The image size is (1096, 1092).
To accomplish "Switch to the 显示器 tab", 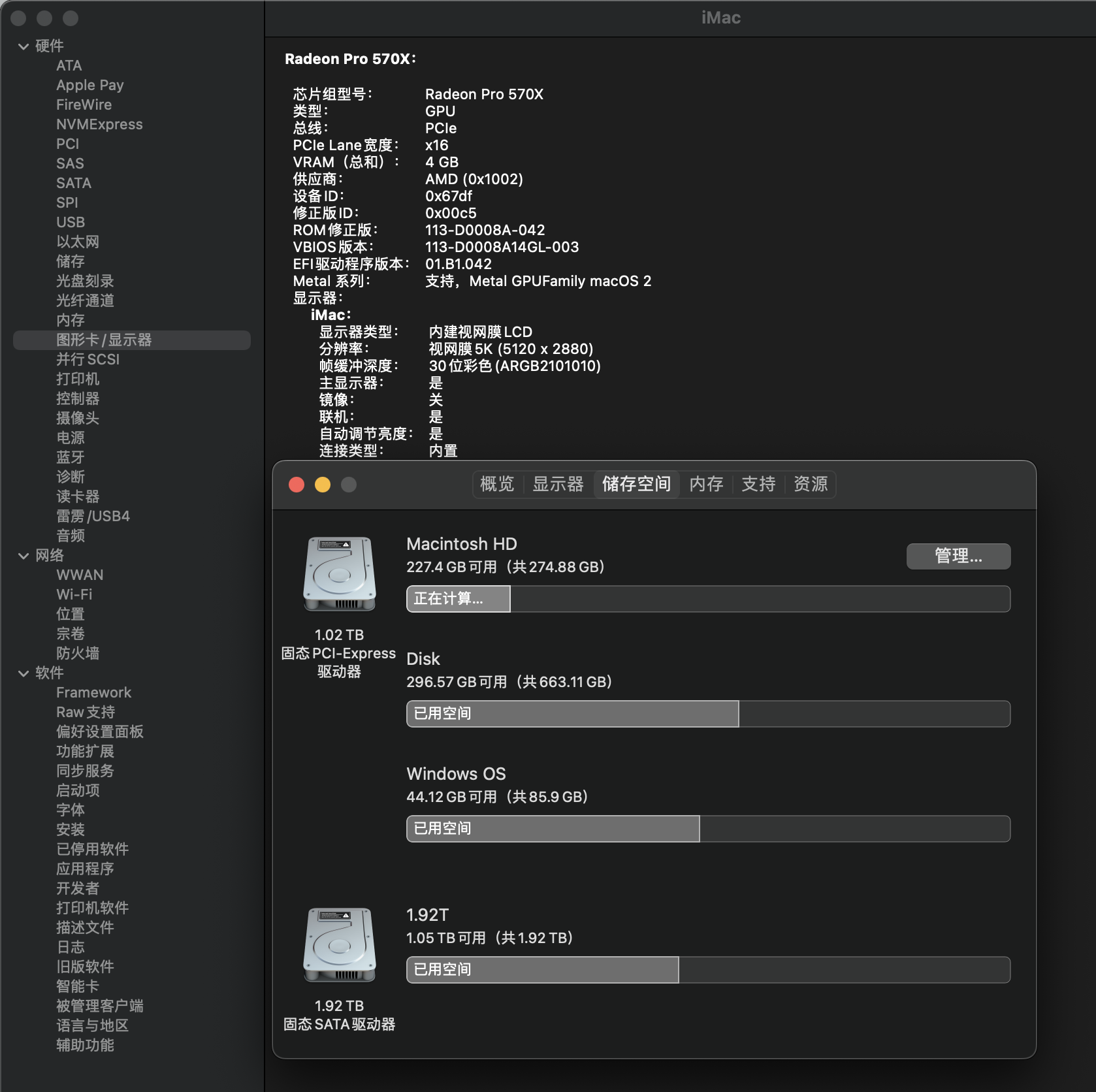I will [x=558, y=484].
